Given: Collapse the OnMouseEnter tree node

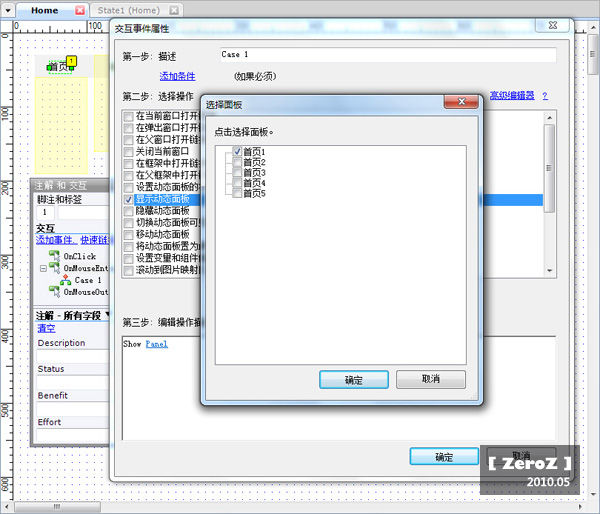Looking at the screenshot, I should click(43, 268).
